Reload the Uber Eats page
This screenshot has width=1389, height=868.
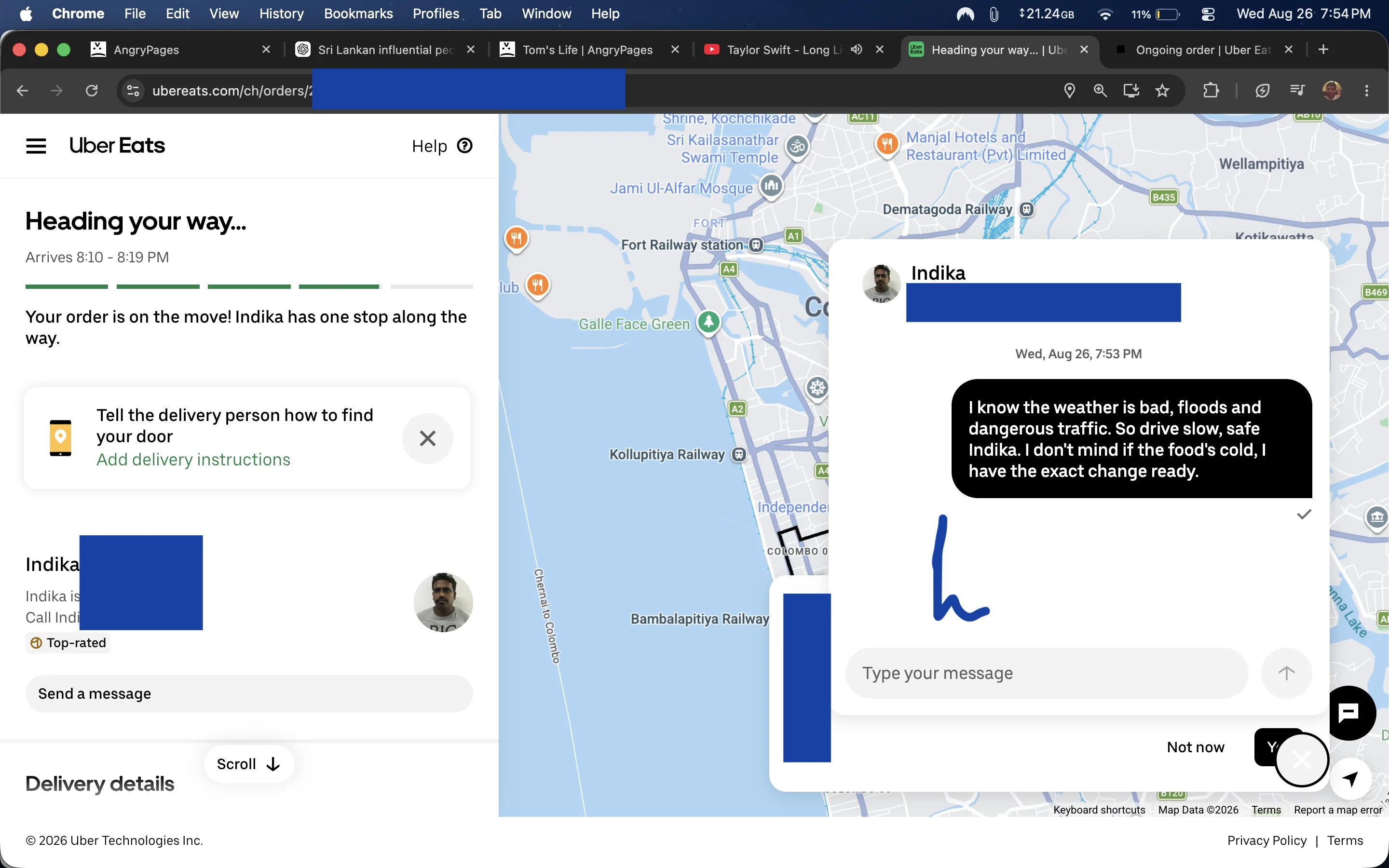(92, 91)
